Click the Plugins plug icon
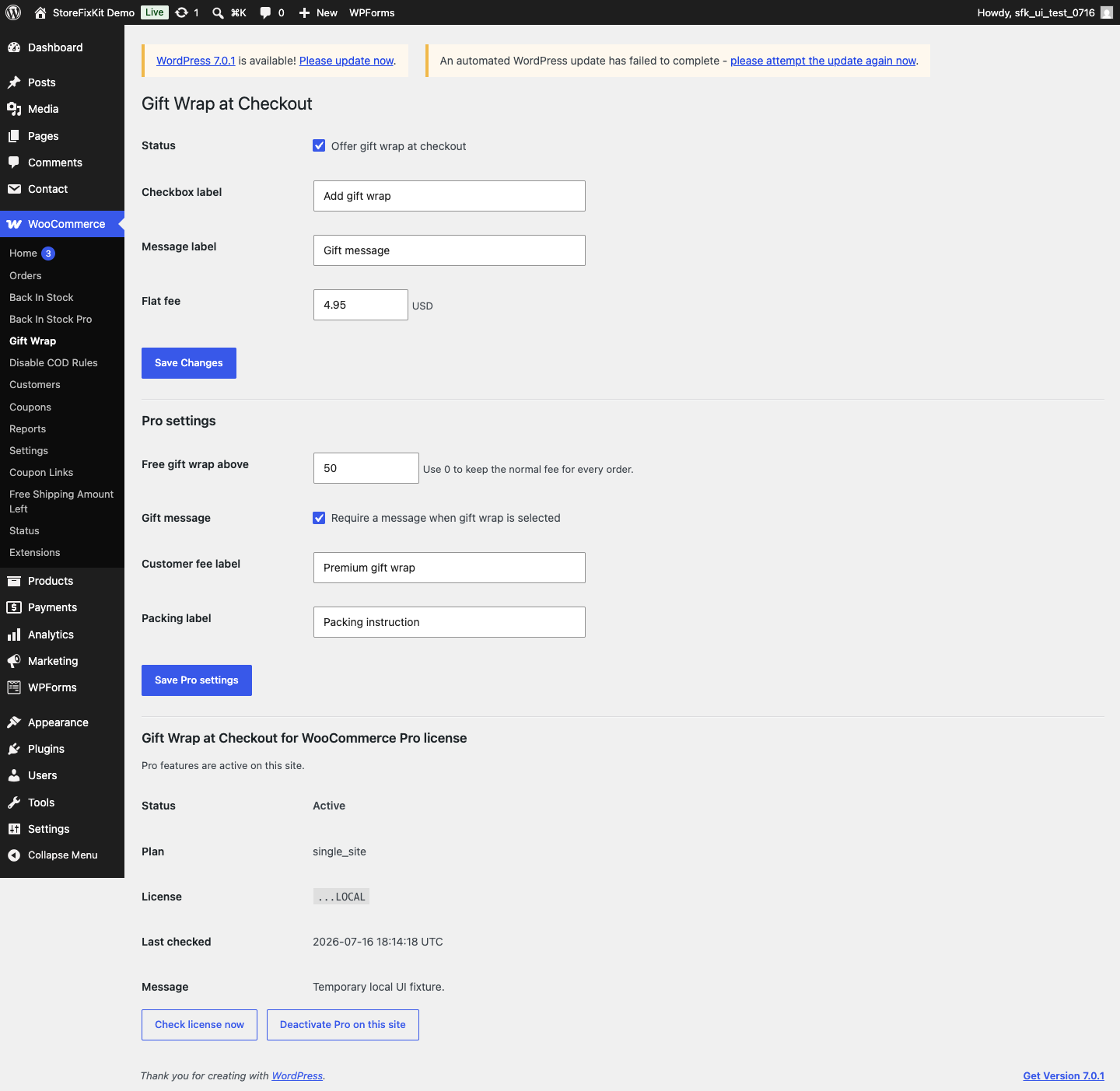Image resolution: width=1120 pixels, height=1091 pixels. tap(14, 749)
